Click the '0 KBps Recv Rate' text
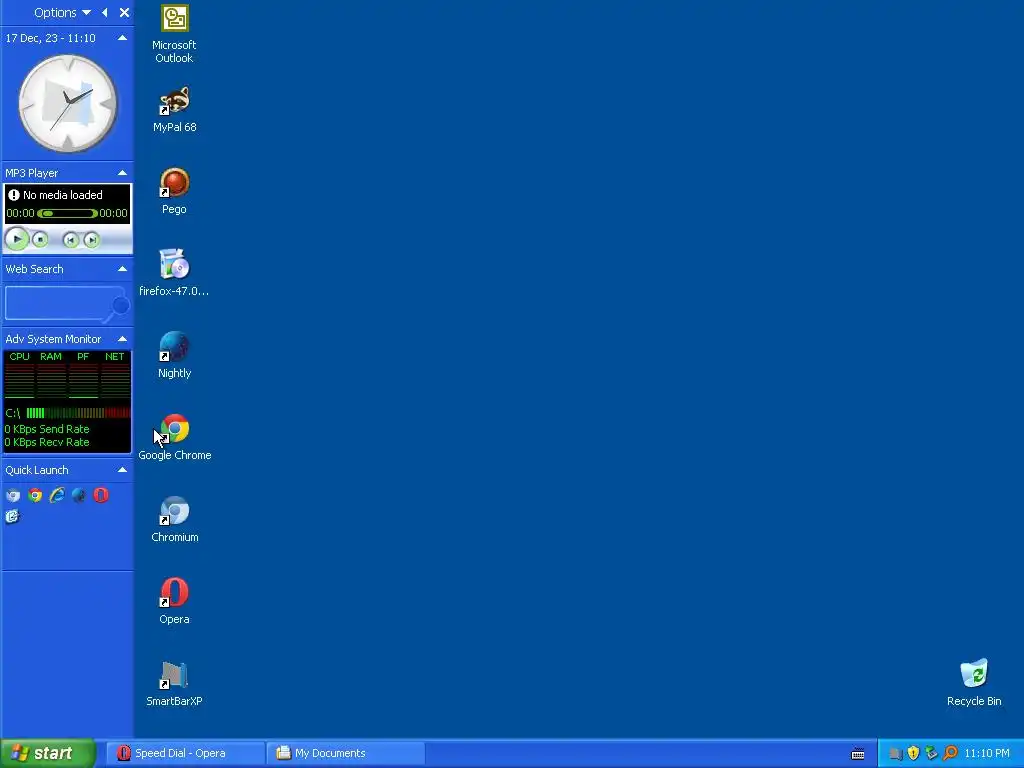This screenshot has width=1024, height=768. 47,442
